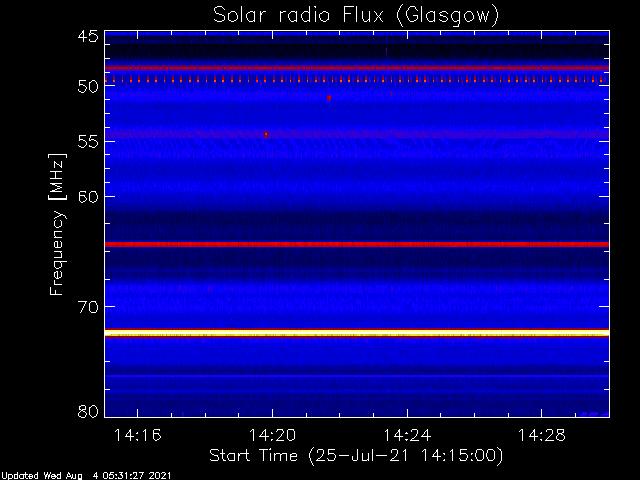The height and width of the screenshot is (480, 640).
Task: Click the bright yellow-white emission band below 70 MHz
Action: coord(357,333)
